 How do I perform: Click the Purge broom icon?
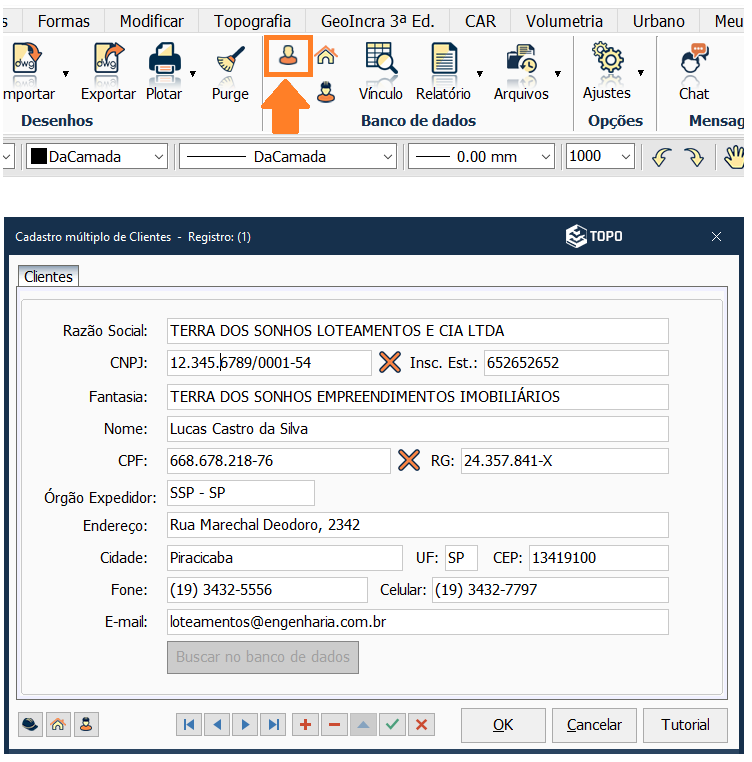pos(230,68)
